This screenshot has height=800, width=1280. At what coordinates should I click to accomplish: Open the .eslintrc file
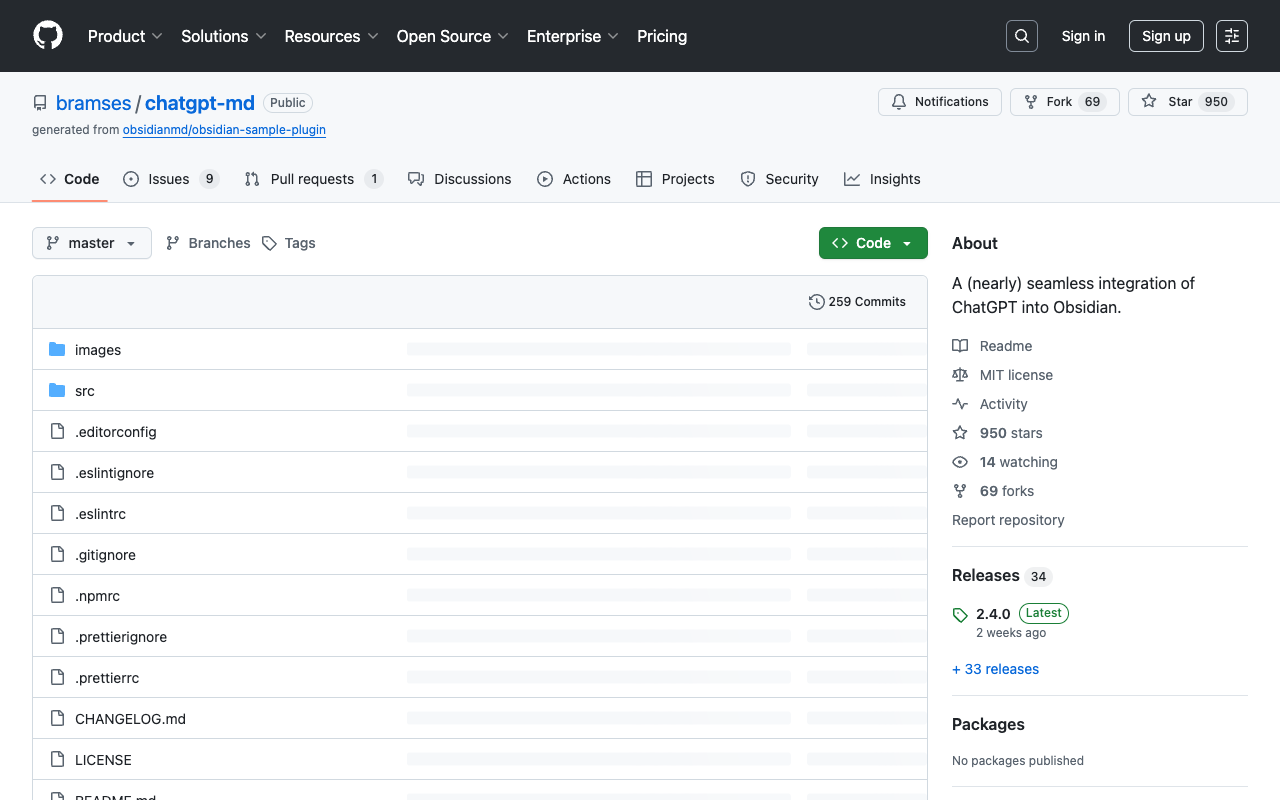(100, 514)
